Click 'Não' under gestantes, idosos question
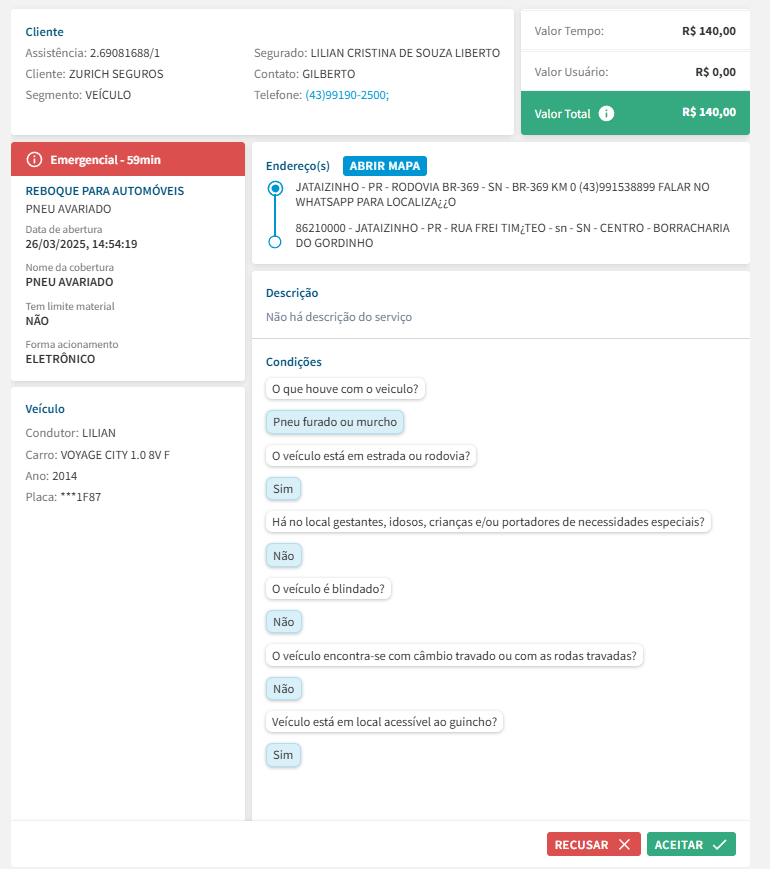770x869 pixels. point(283,555)
